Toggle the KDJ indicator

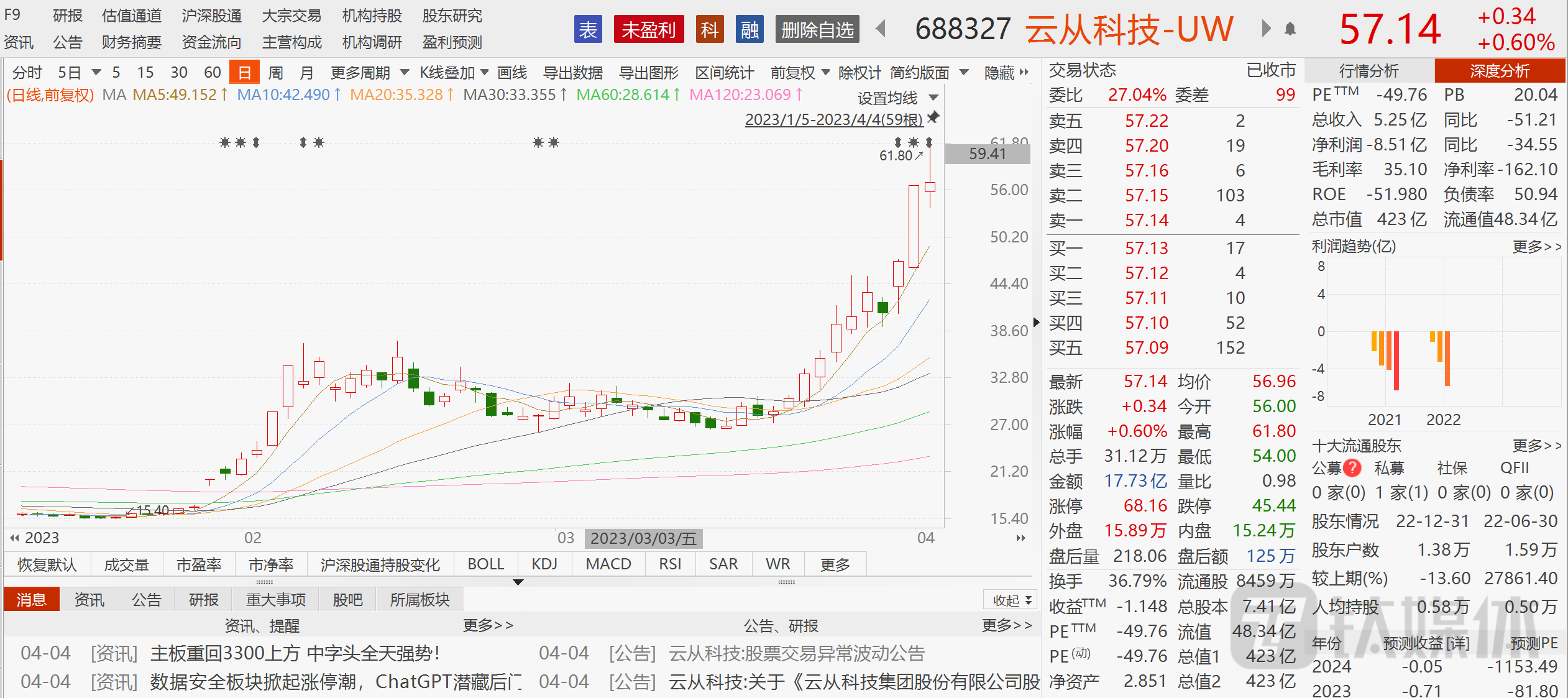coord(544,564)
